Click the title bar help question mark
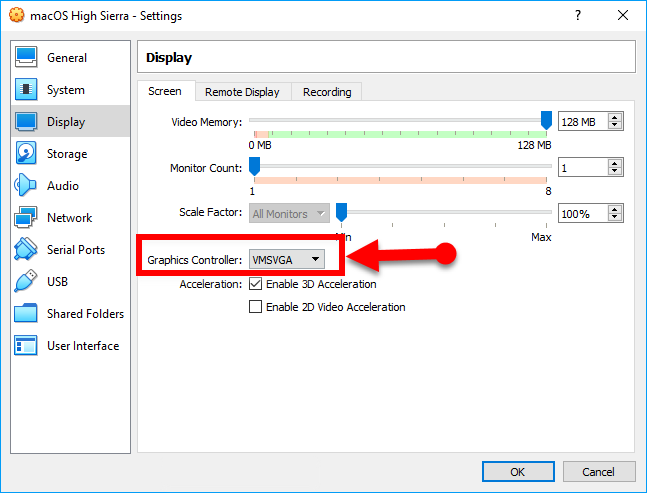The height and width of the screenshot is (493, 647). tap(578, 16)
